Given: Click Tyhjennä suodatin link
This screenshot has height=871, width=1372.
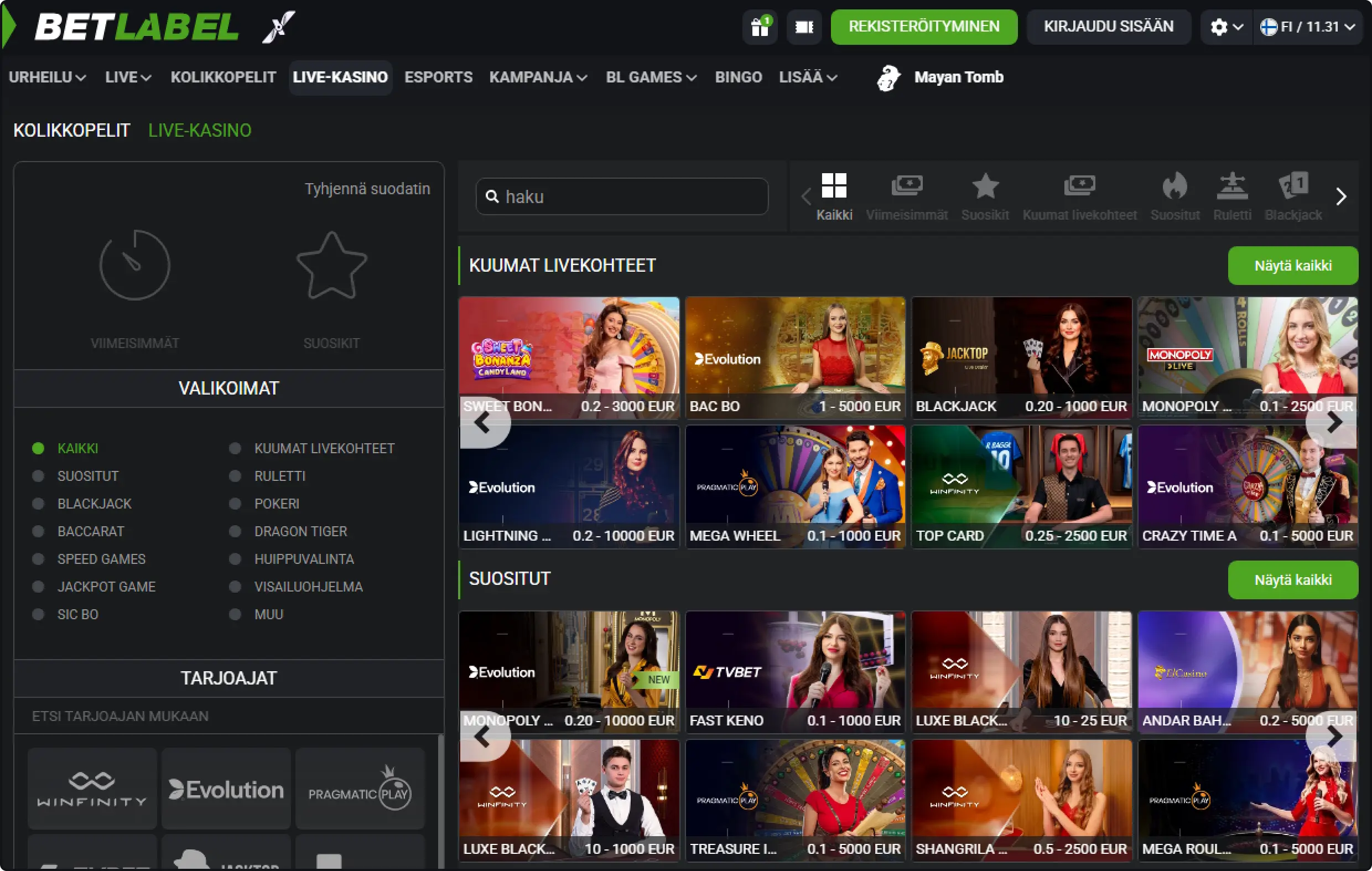Looking at the screenshot, I should 367,189.
